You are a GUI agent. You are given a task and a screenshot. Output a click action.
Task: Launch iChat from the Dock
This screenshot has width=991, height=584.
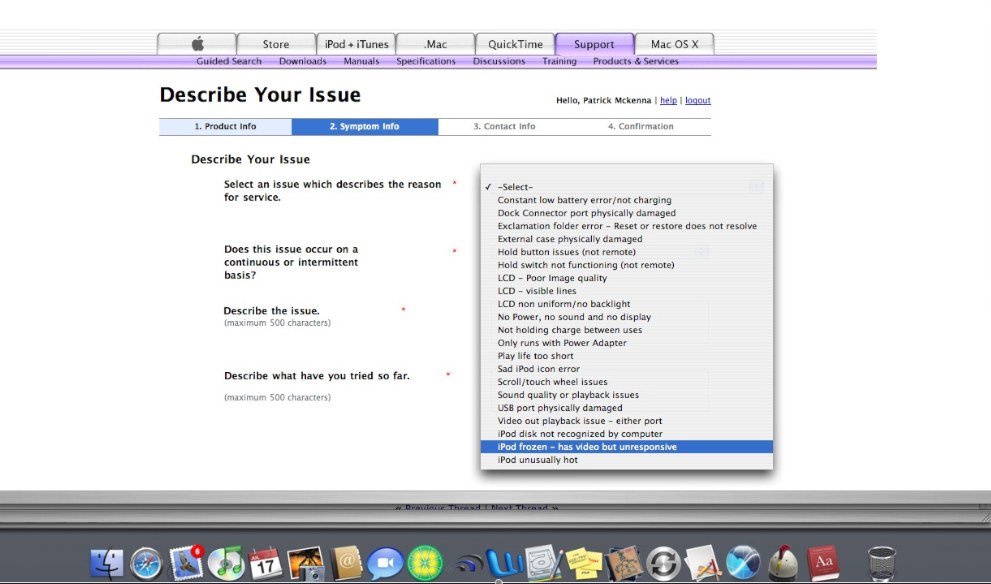click(385, 563)
